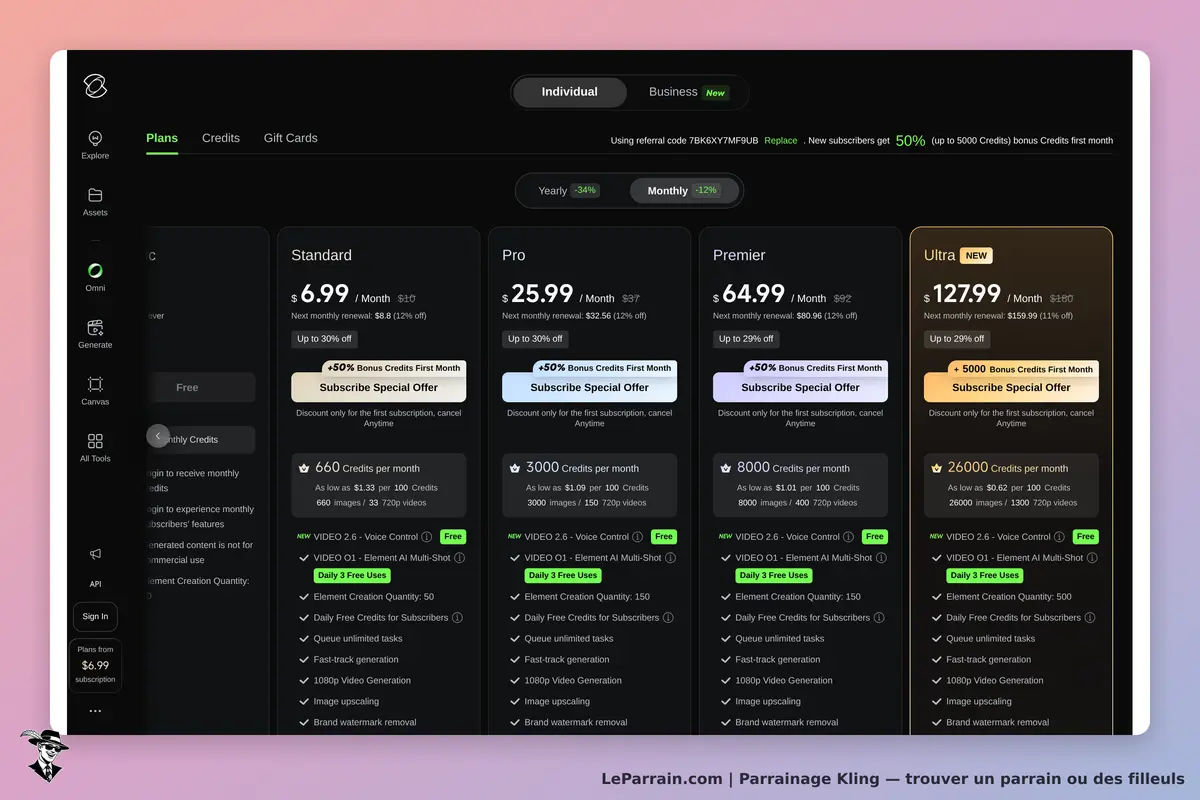Click info icon beside Voice Control in Premier plan
The height and width of the screenshot is (800, 1200).
(x=849, y=537)
